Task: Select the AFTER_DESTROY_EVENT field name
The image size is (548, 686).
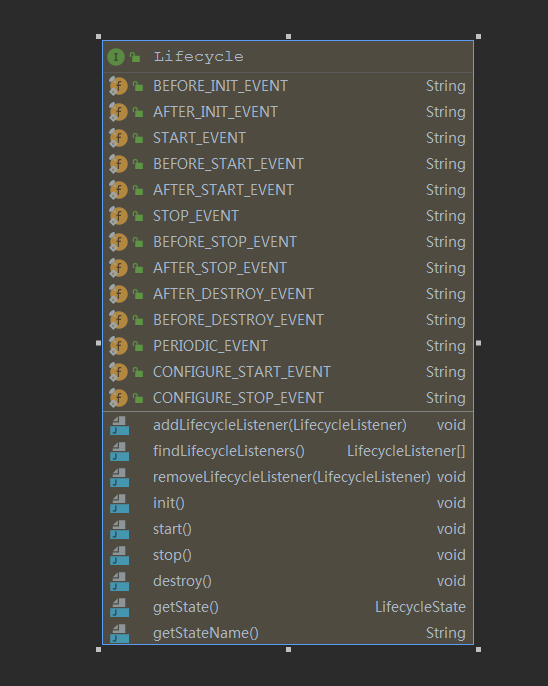Action: coord(234,294)
